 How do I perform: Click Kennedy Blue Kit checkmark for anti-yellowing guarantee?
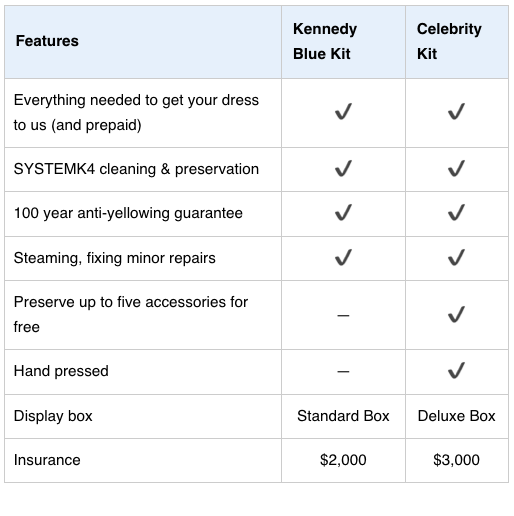343,213
